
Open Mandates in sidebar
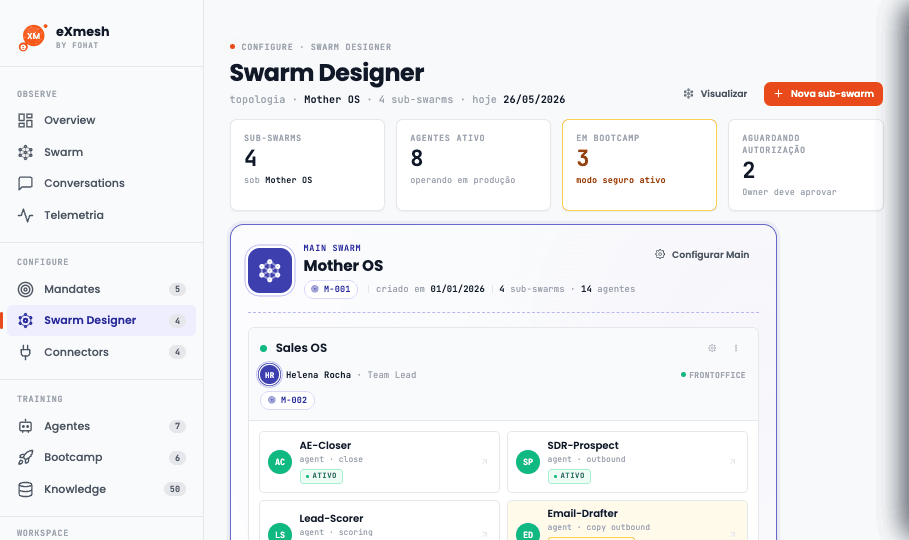[101, 289]
